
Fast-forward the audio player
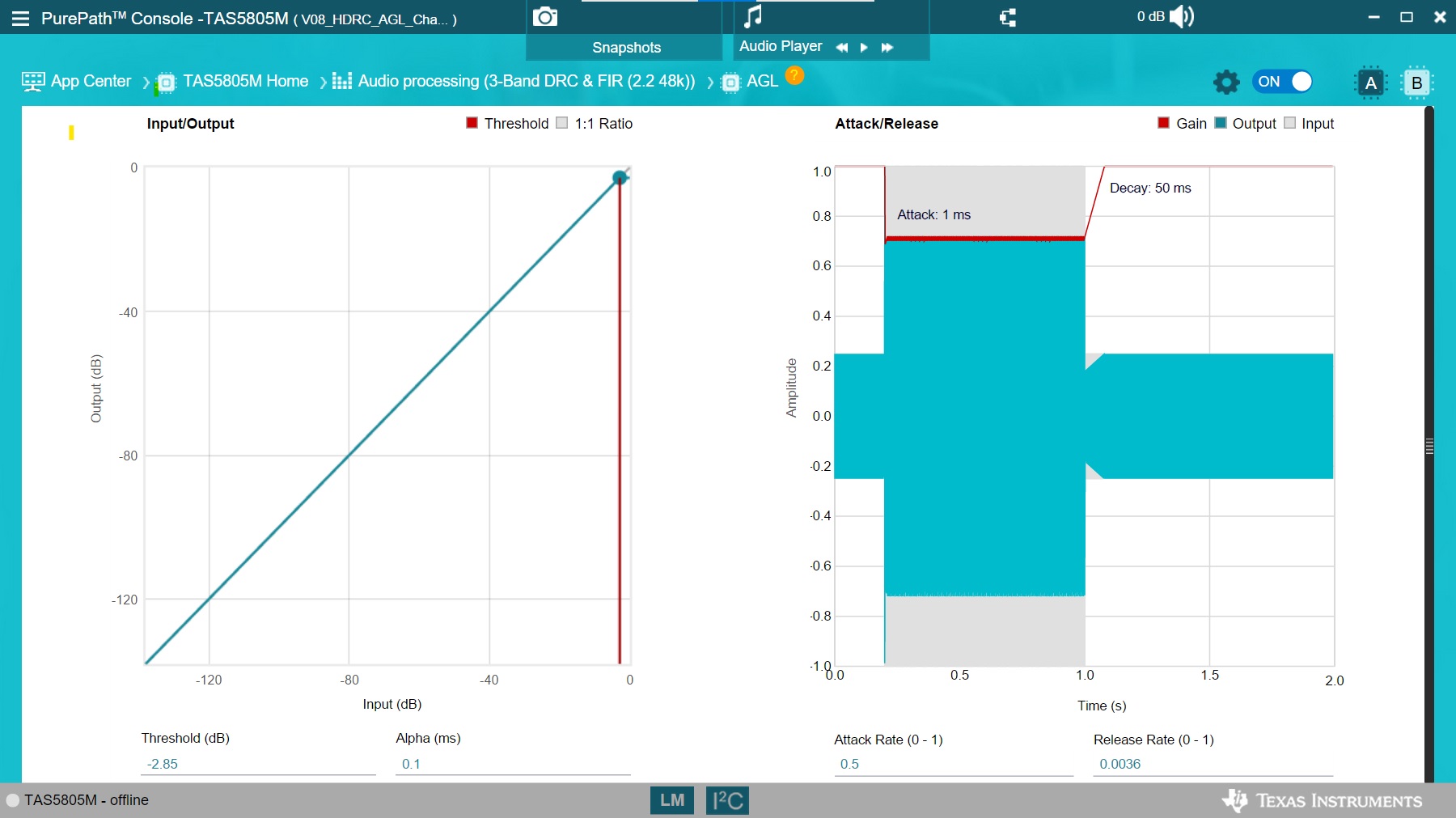[887, 48]
